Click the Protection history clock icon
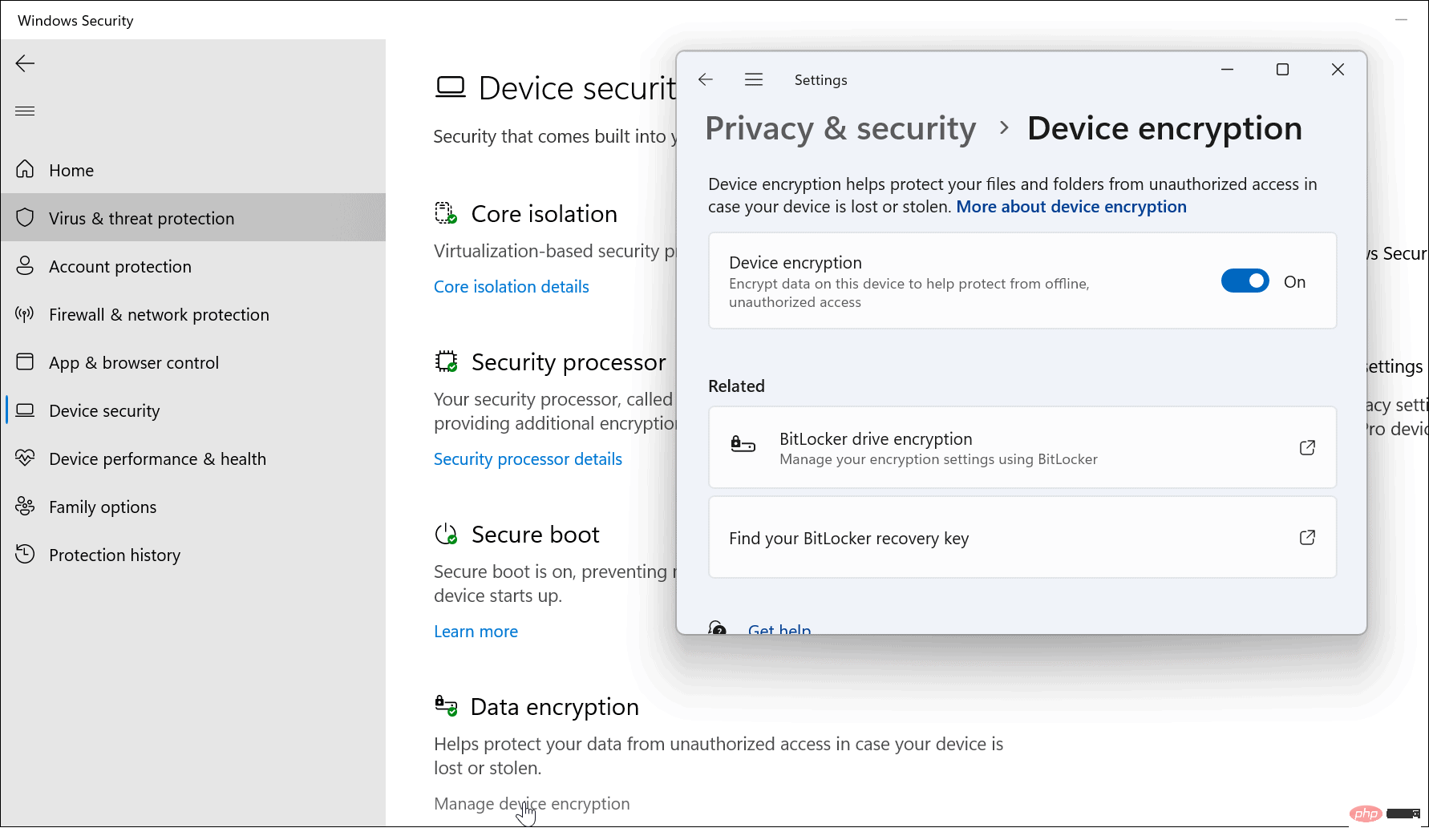The width and height of the screenshot is (1429, 840). click(25, 555)
